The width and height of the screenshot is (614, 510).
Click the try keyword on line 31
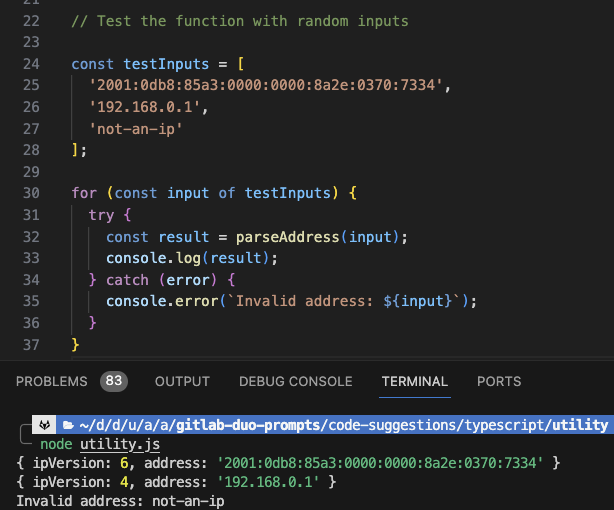(101, 215)
